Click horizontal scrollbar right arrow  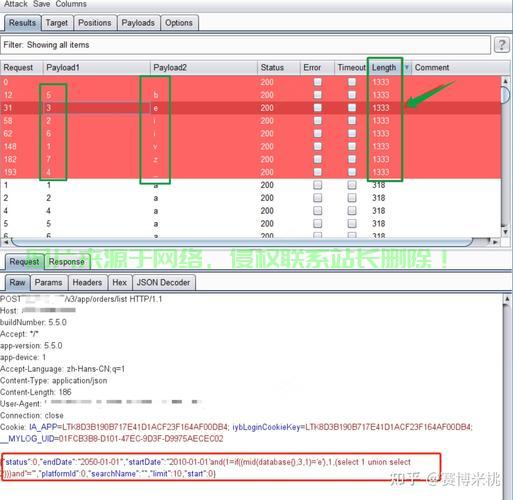click(495, 242)
